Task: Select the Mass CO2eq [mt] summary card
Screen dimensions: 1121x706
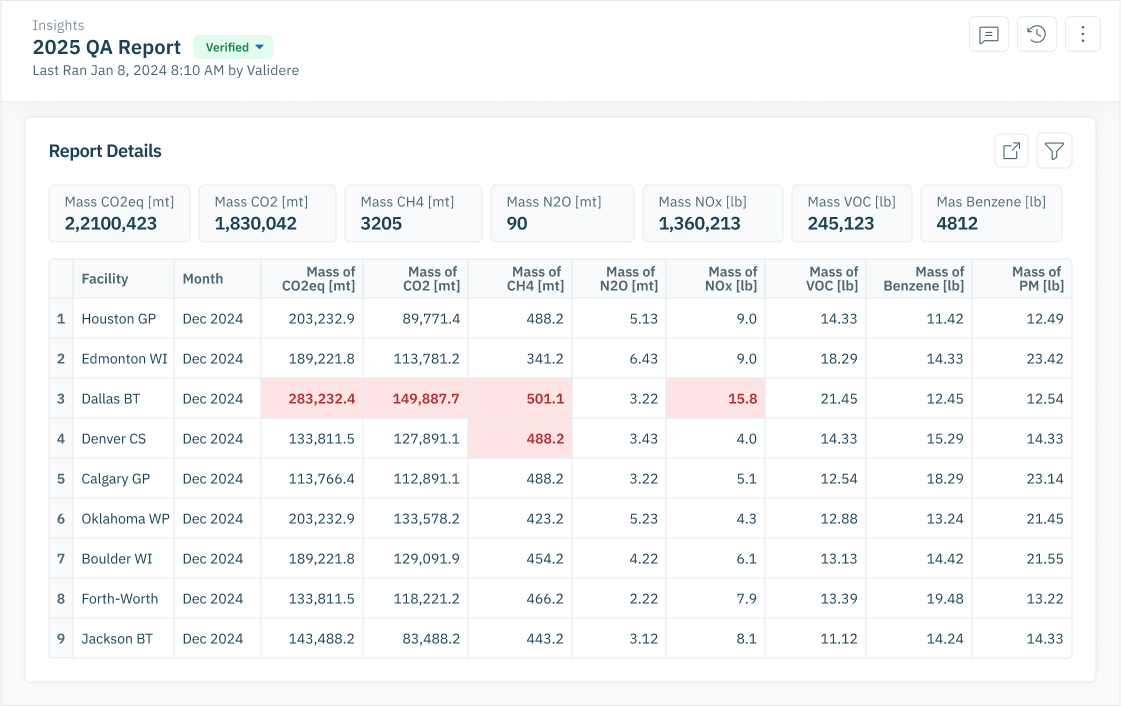Action: tap(119, 214)
